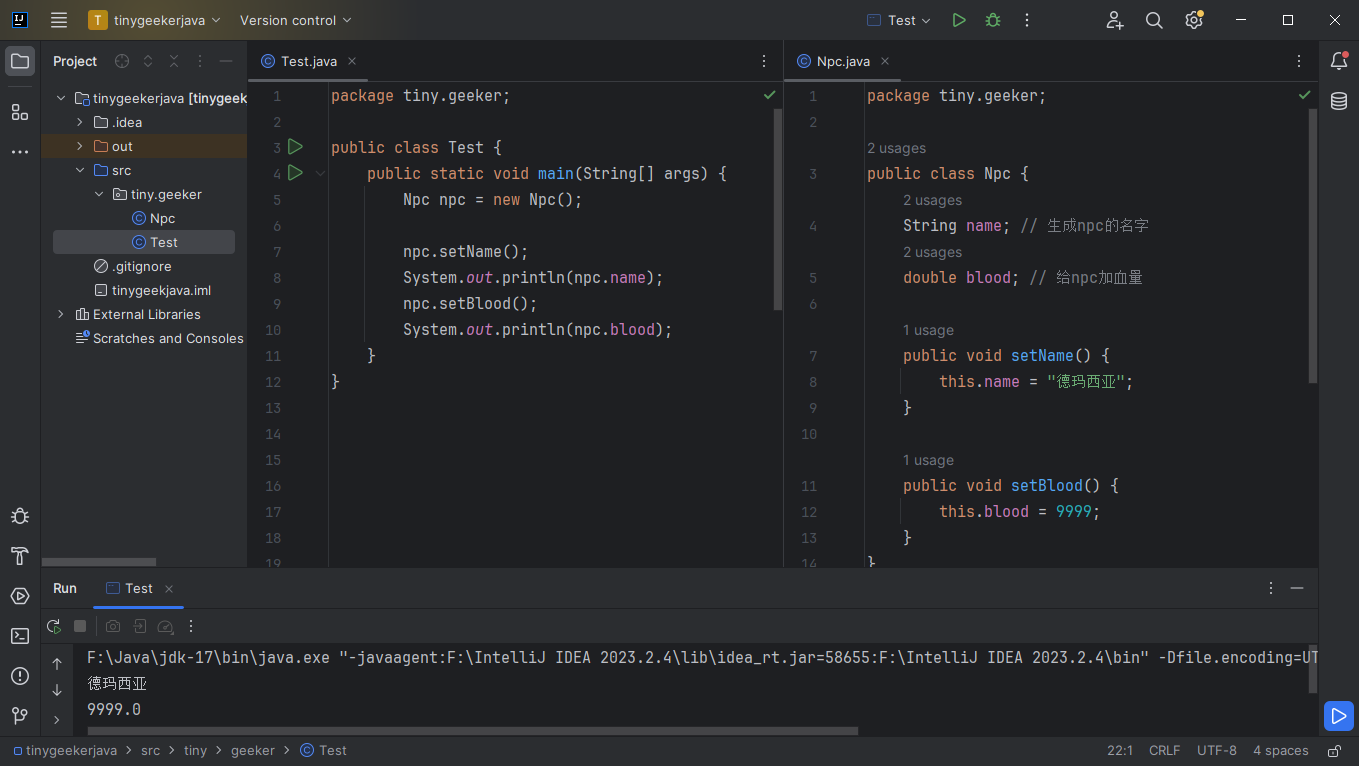Open IDE settings gear
The width and height of the screenshot is (1359, 766).
[1193, 20]
